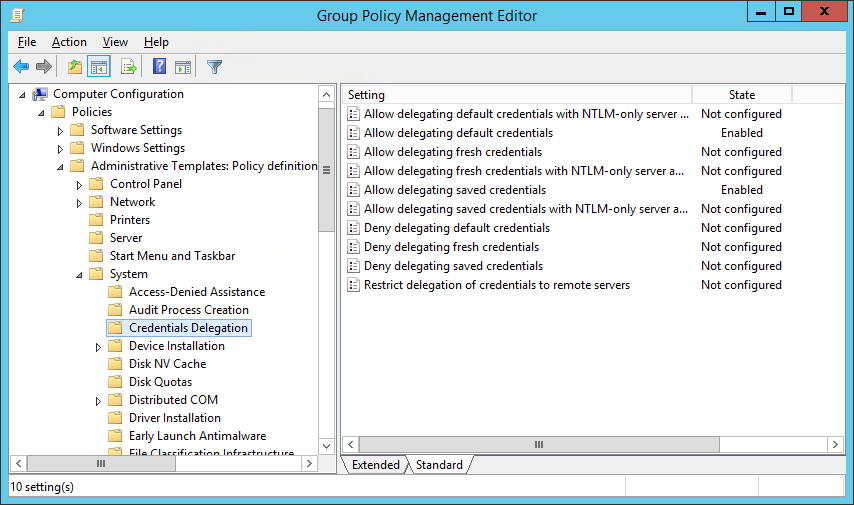Open the View menu

pyautogui.click(x=115, y=42)
